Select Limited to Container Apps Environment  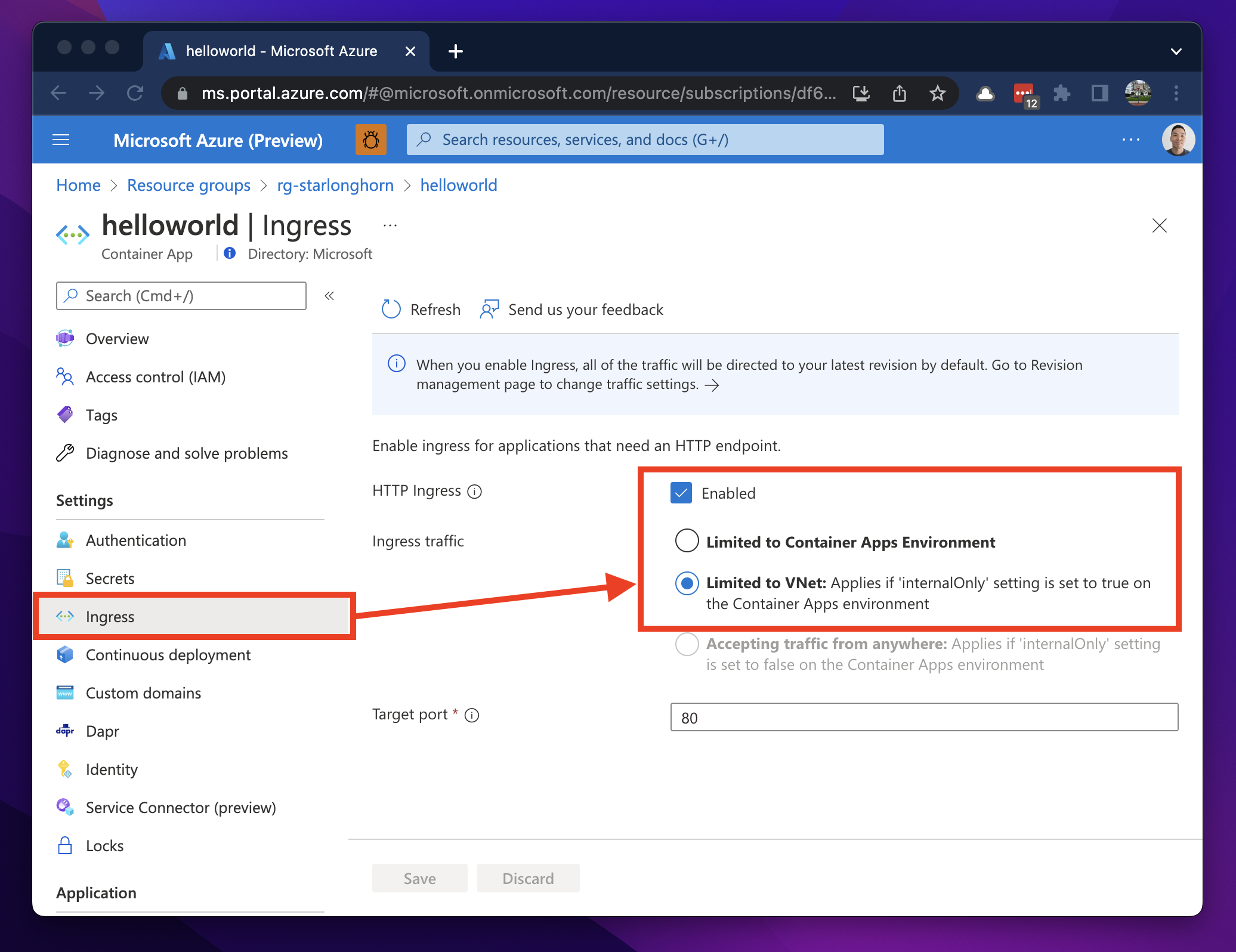pos(687,541)
